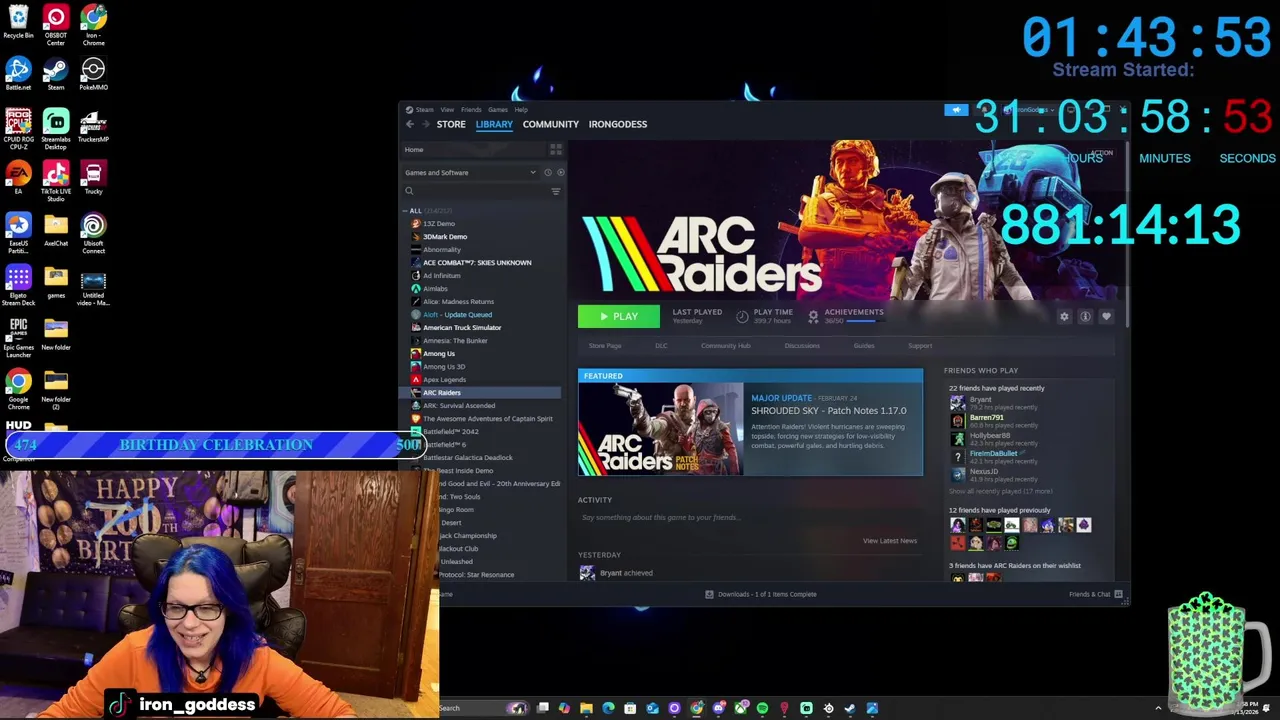Collapse the ALL games category

406,211
